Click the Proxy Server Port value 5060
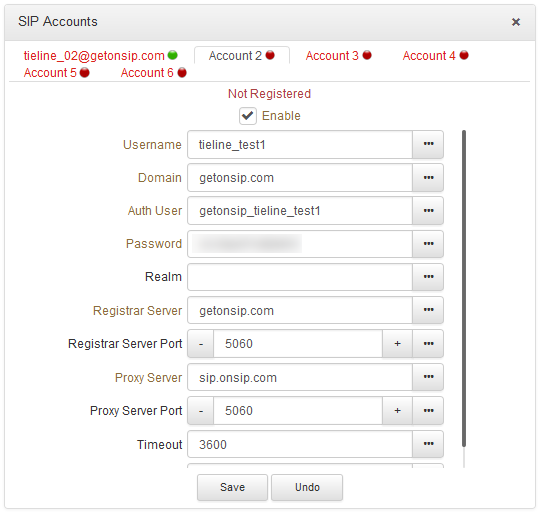Image resolution: width=542 pixels, height=512 pixels. click(x=298, y=411)
